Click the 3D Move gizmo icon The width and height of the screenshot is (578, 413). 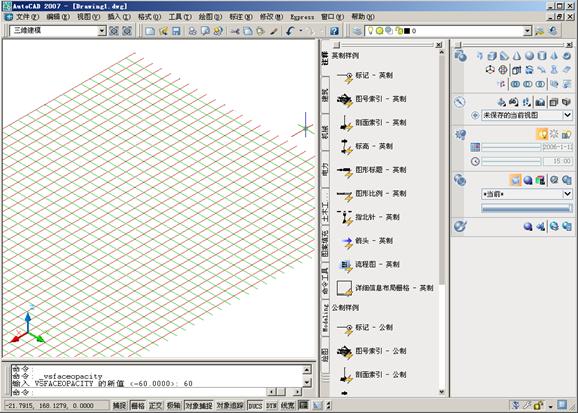pos(490,69)
